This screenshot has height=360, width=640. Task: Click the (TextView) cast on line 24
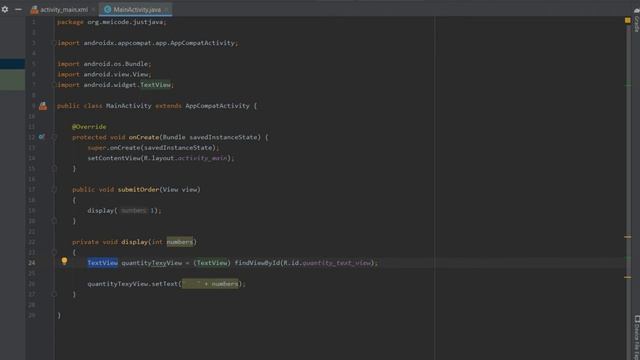pyautogui.click(x=212, y=263)
